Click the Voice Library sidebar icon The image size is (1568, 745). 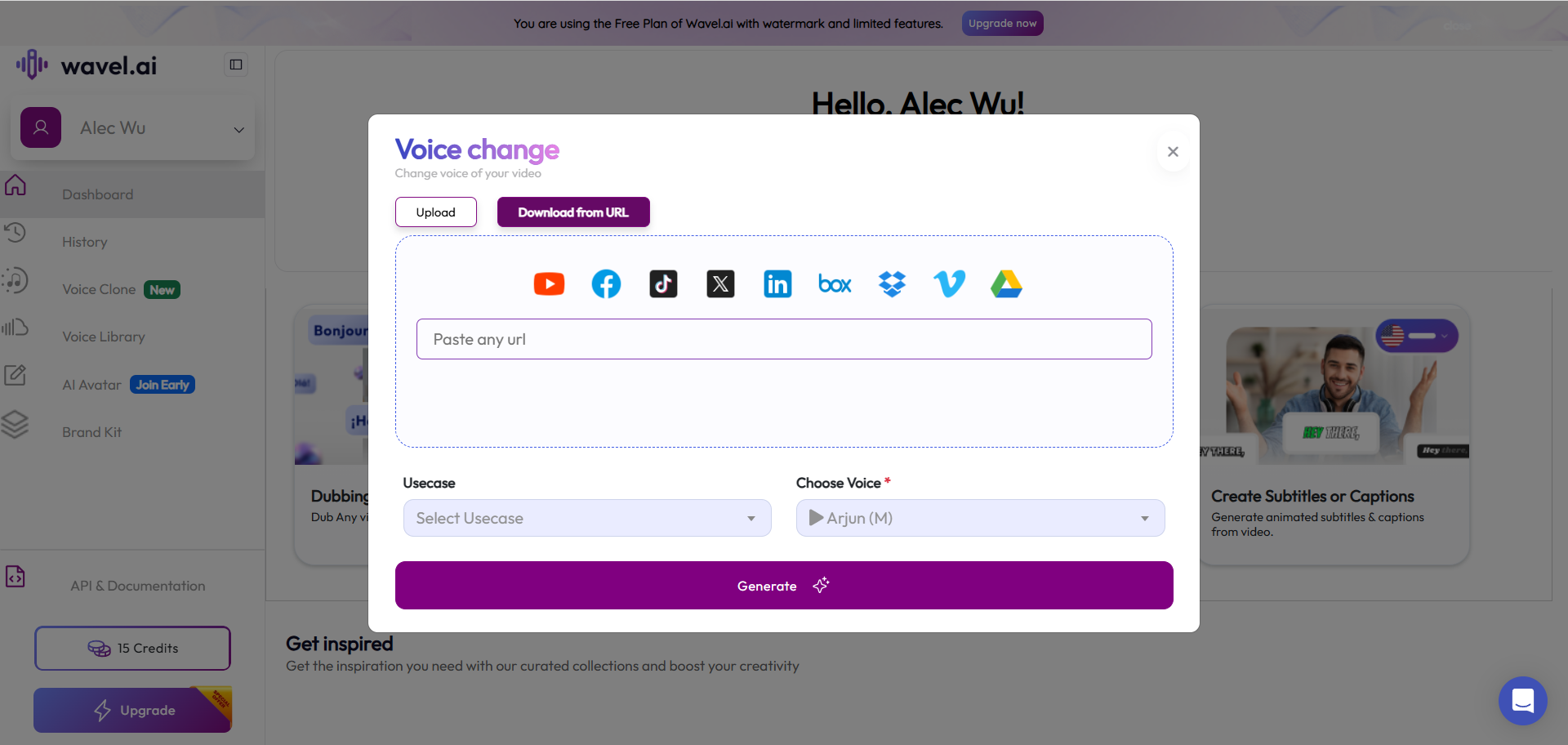pos(16,328)
